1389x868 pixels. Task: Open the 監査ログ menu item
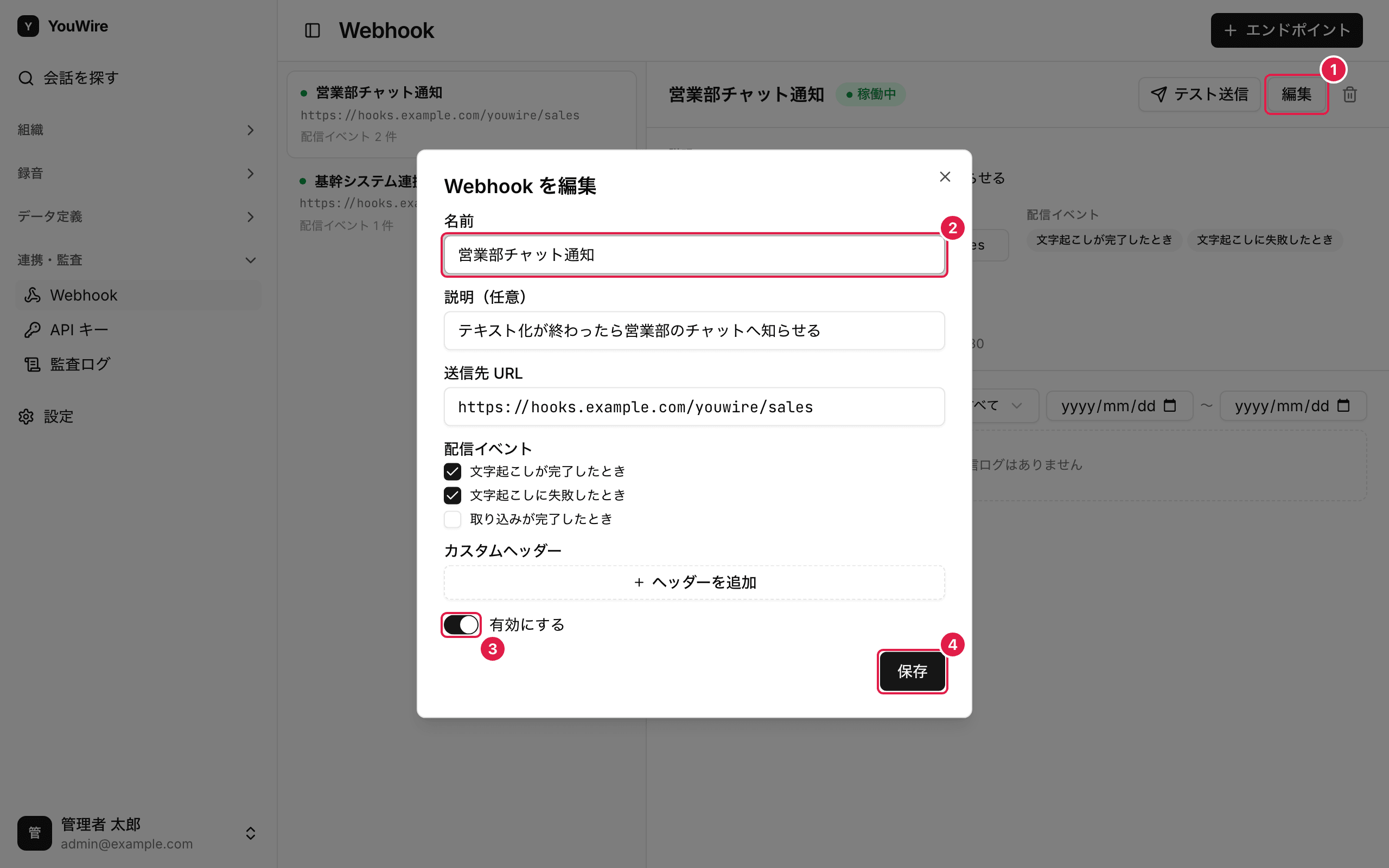(138, 364)
